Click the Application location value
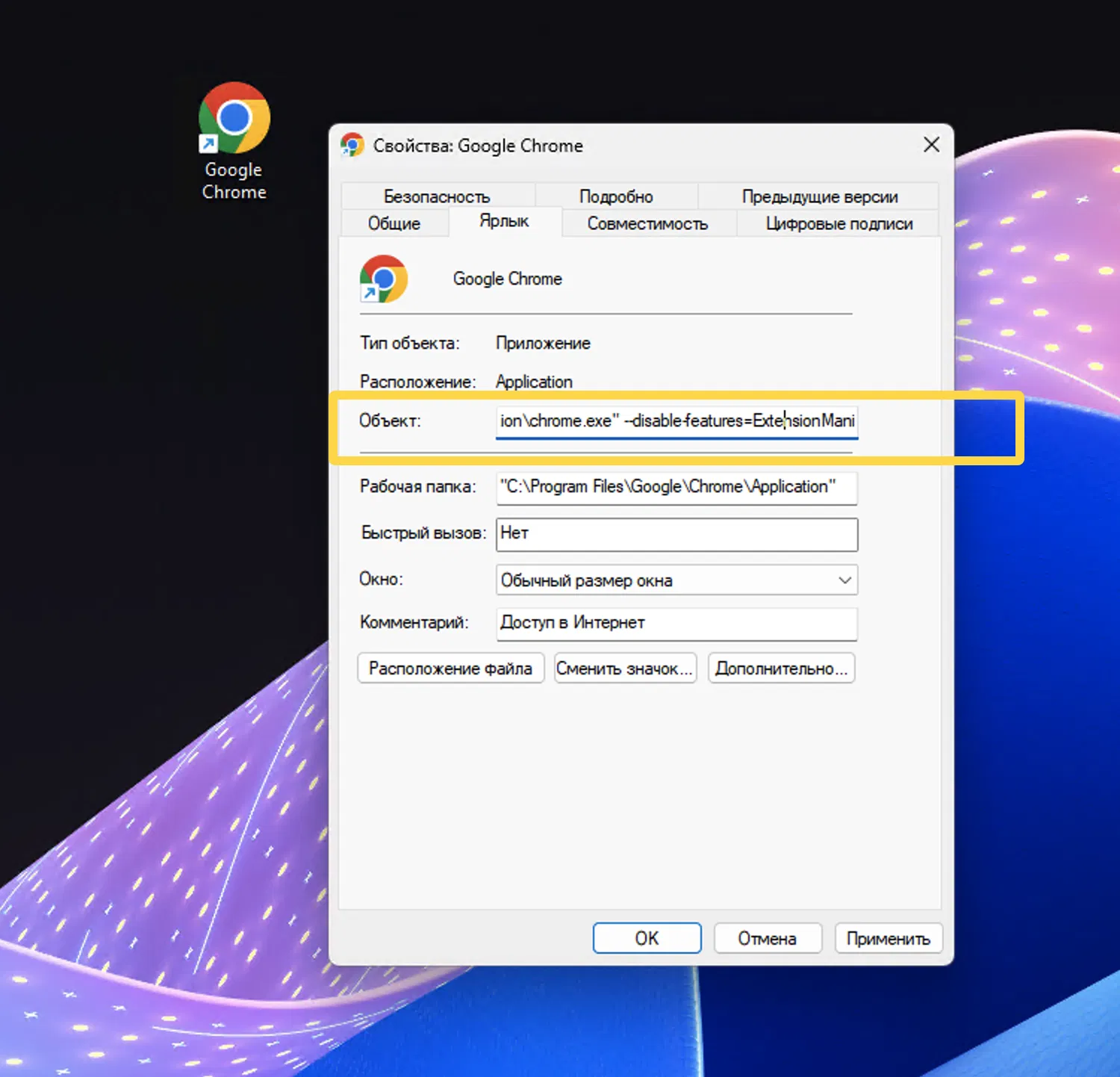The image size is (1120, 1077). 534,382
